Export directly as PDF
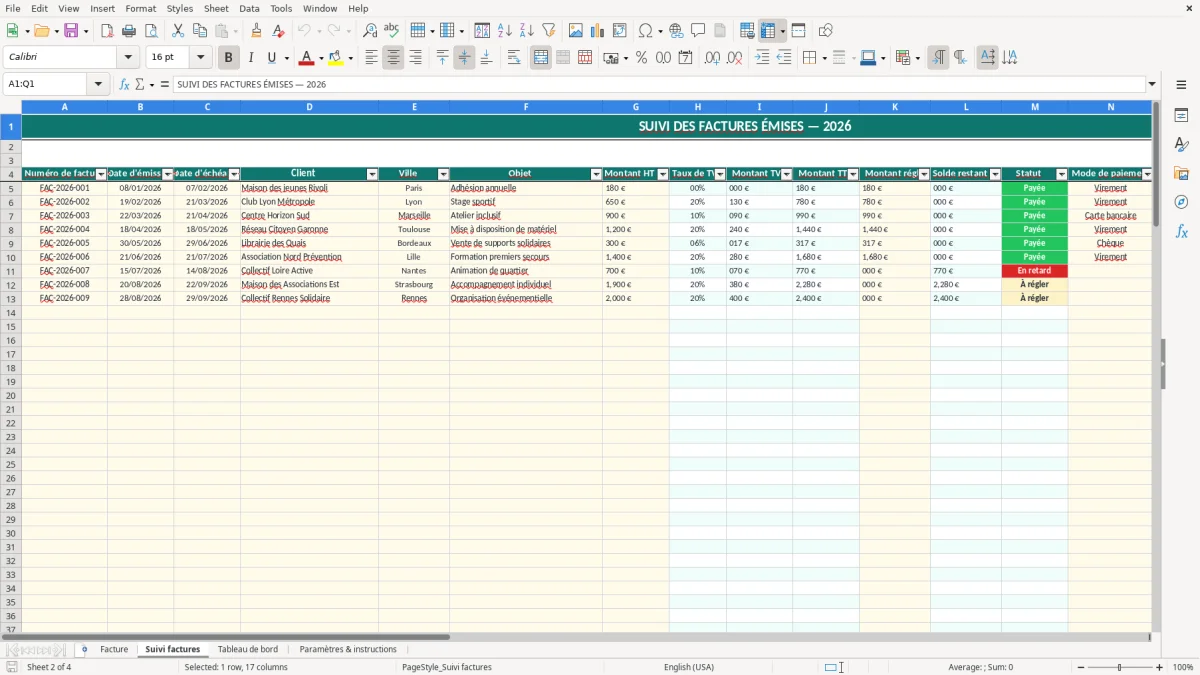Viewport: 1200px width, 675px height. click(x=107, y=31)
